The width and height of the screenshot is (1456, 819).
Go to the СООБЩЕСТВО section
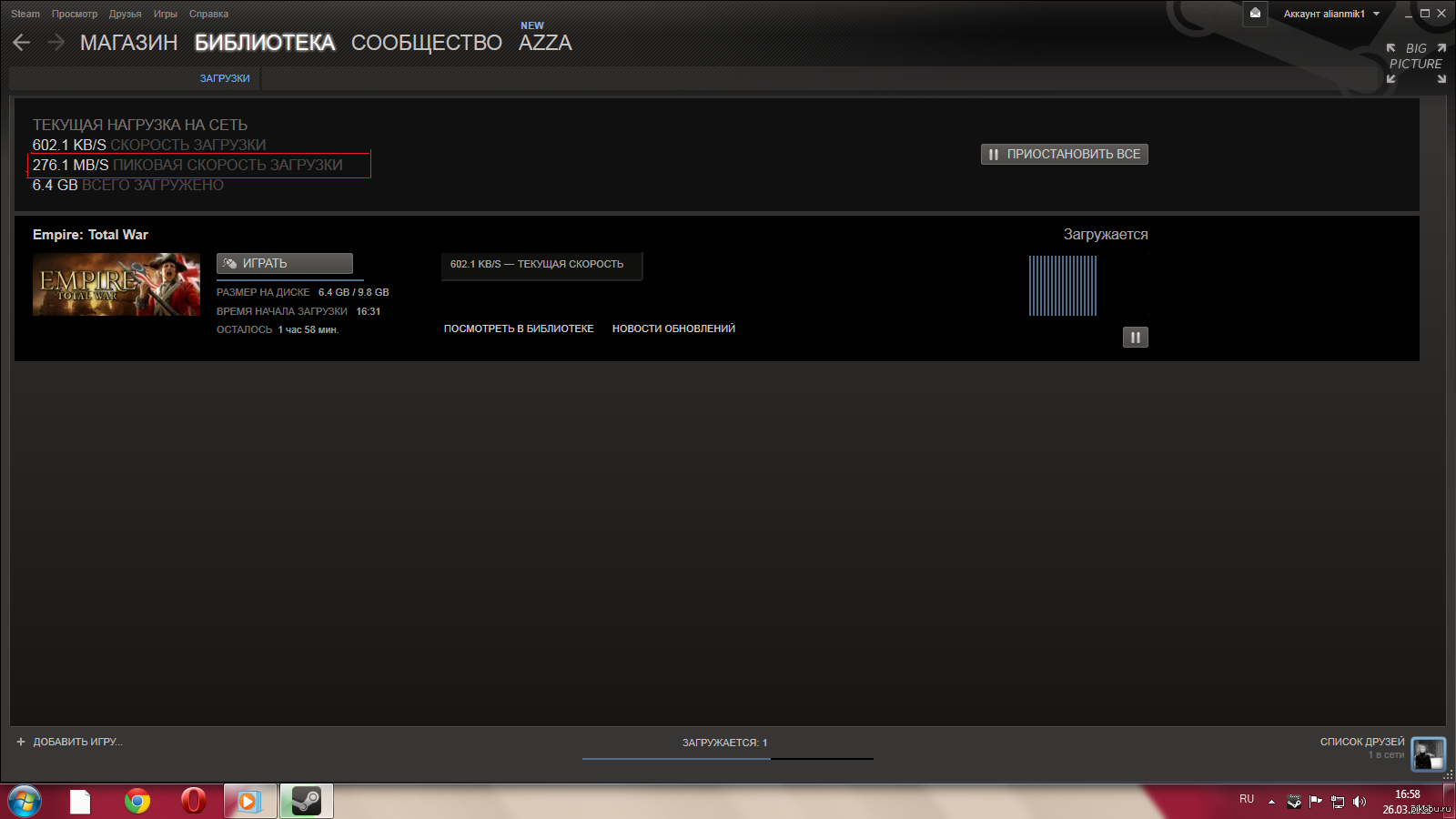pos(427,43)
